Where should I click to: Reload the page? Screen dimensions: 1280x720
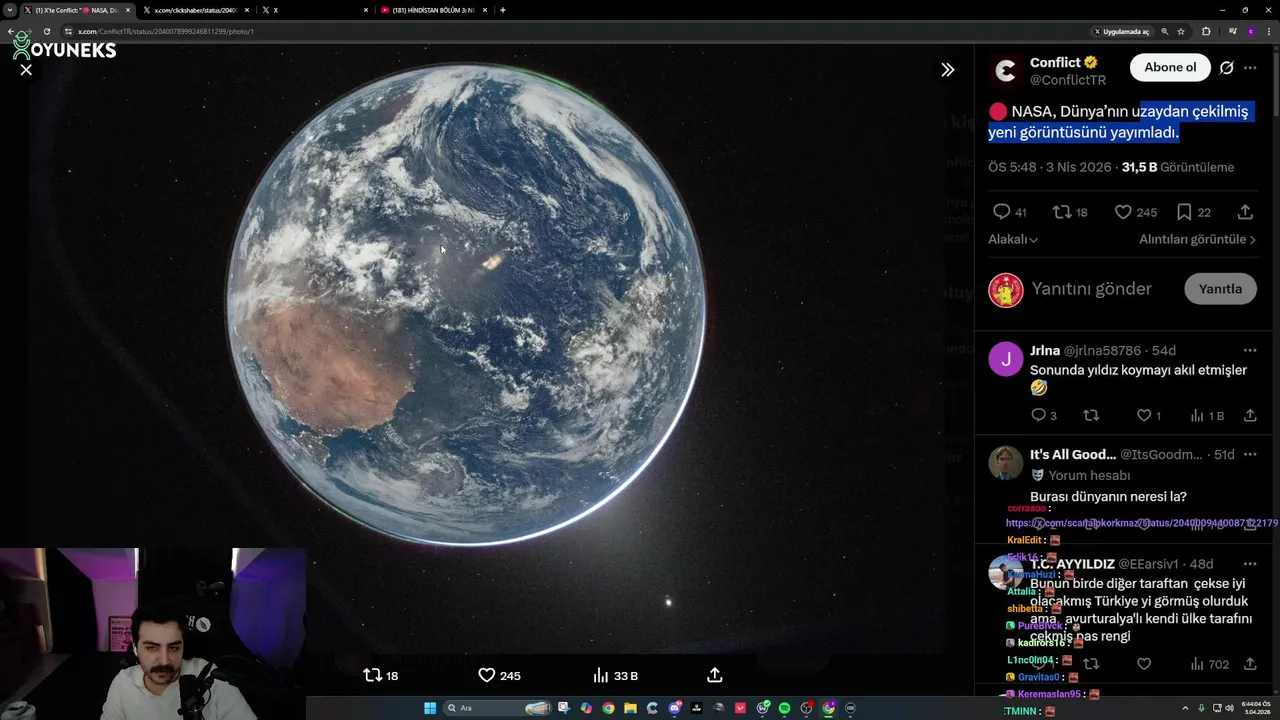(46, 31)
